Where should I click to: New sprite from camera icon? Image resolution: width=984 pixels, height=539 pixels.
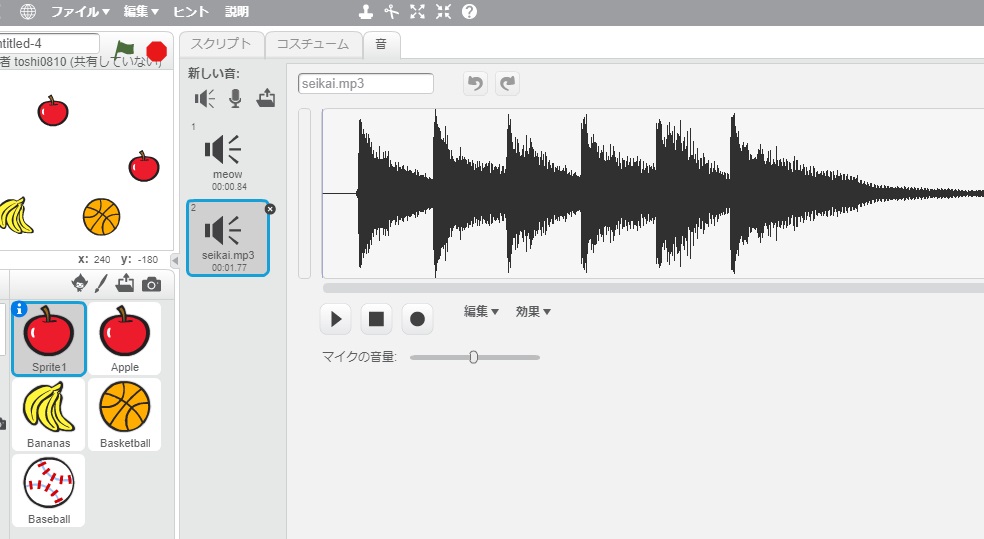[x=151, y=284]
